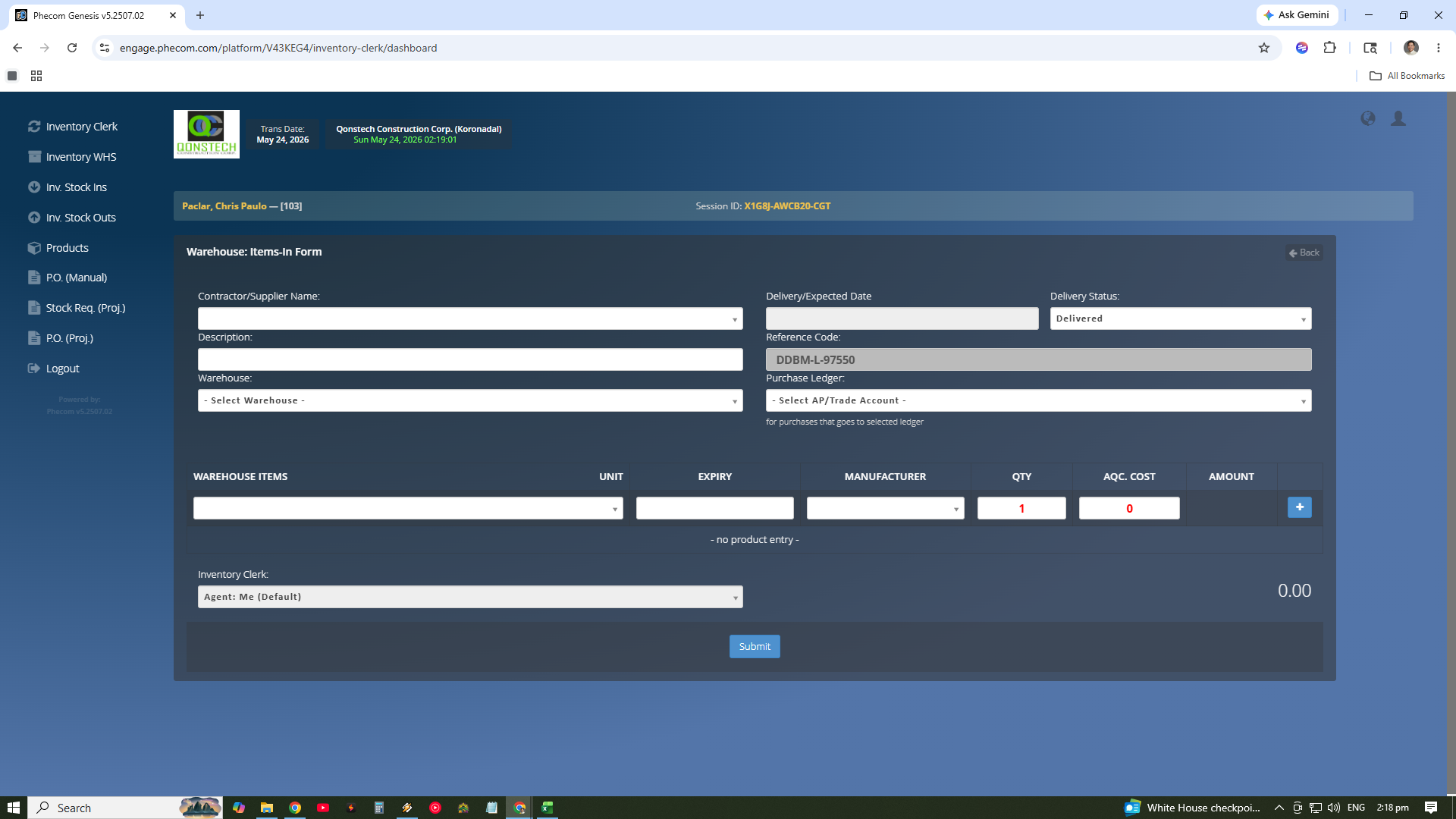This screenshot has width=1456, height=819.
Task: Open the Select Warehouse dropdown
Action: 470,400
